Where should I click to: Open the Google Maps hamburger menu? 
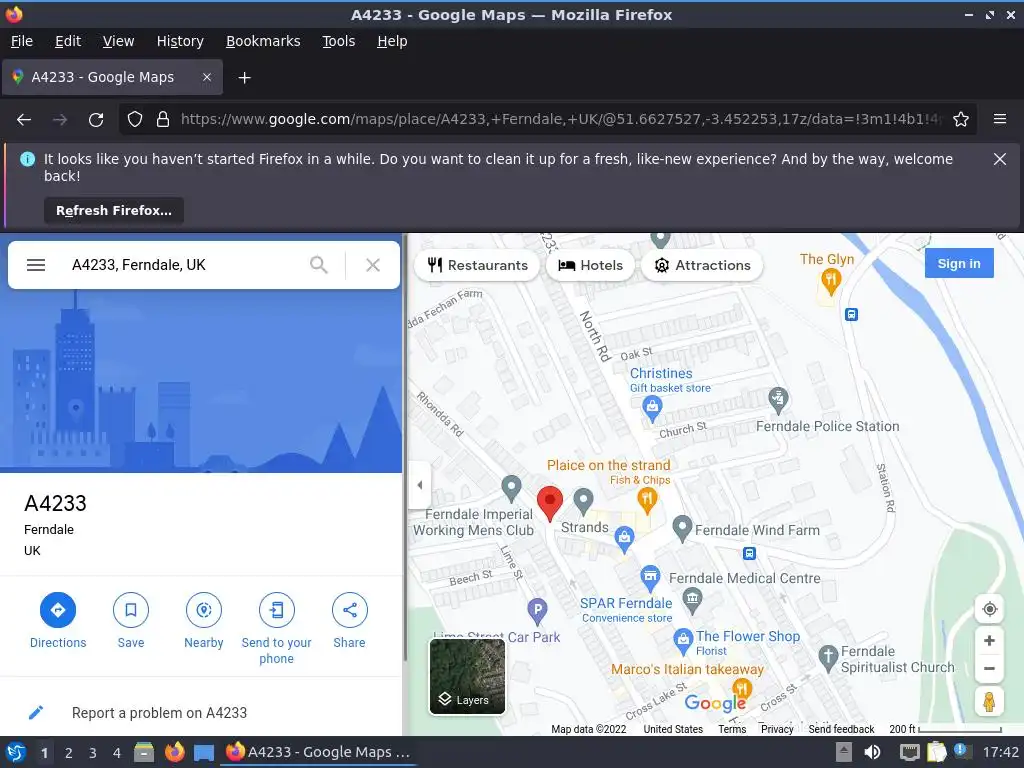pos(36,264)
